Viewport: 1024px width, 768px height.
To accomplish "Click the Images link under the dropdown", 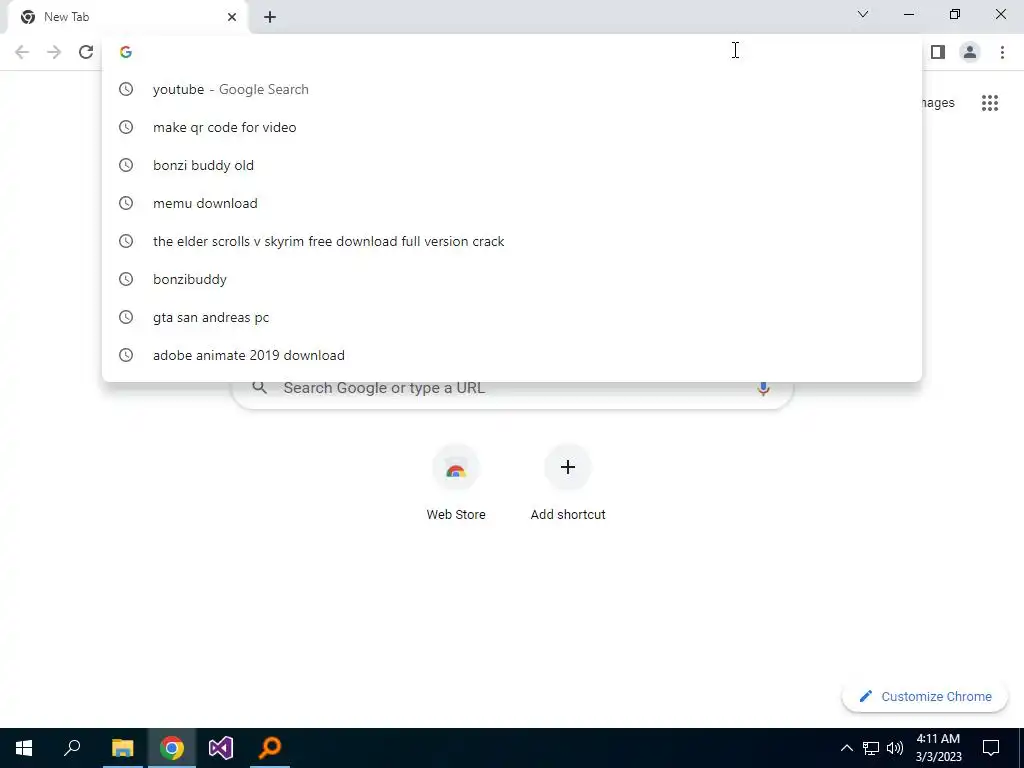I will click(x=938, y=103).
